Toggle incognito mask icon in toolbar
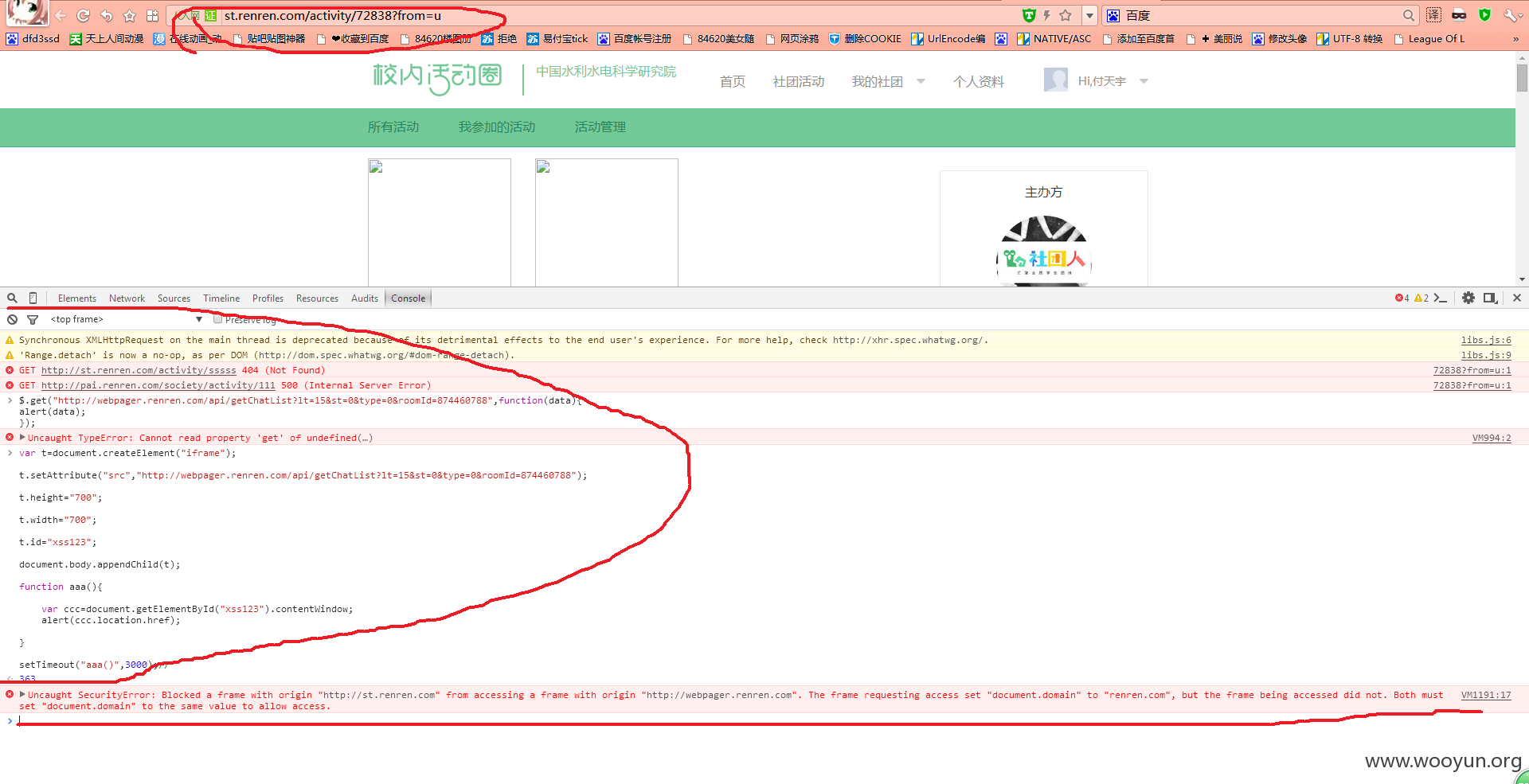 pos(1459,15)
